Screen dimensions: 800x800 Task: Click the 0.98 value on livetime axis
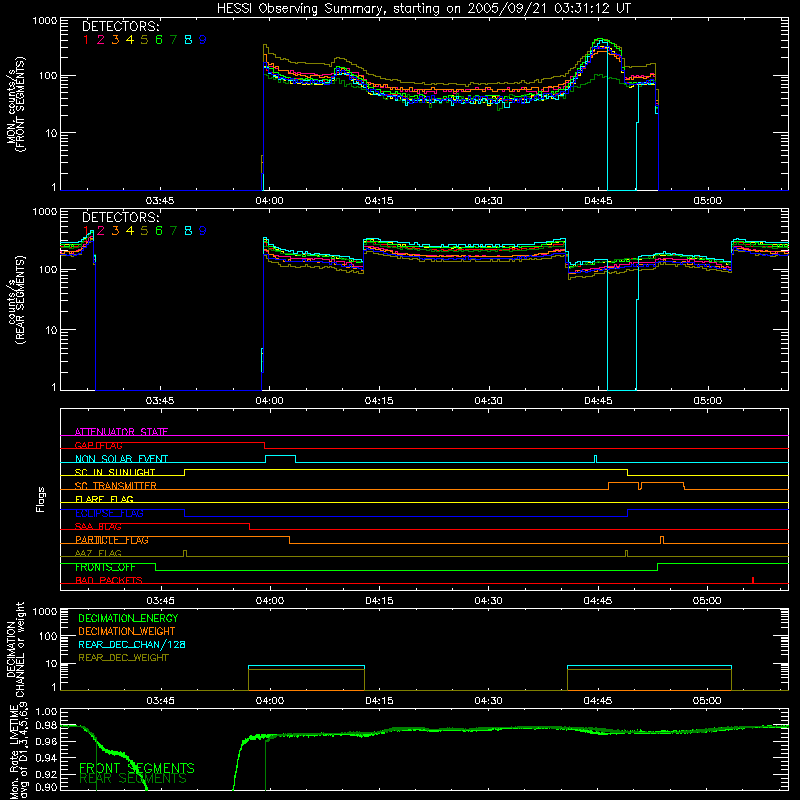(46, 726)
